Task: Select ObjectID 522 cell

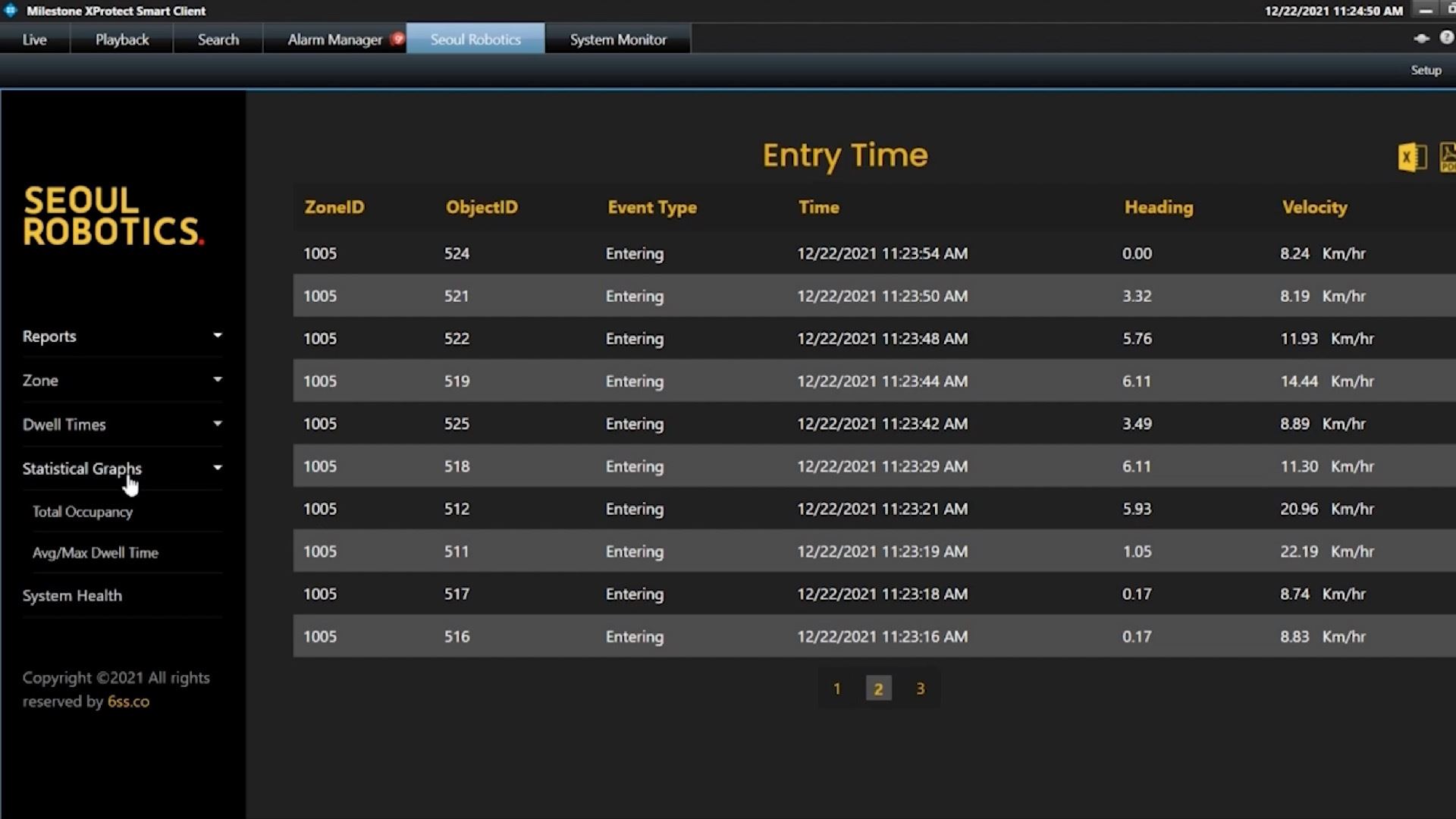Action: (x=457, y=338)
